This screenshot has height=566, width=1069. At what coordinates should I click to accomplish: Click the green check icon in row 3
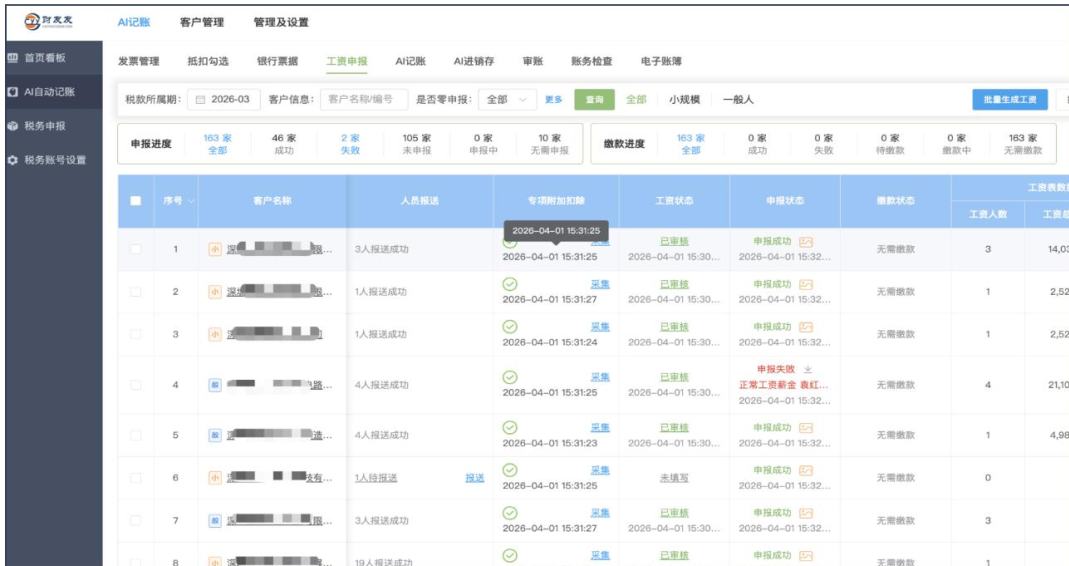pyautogui.click(x=510, y=327)
